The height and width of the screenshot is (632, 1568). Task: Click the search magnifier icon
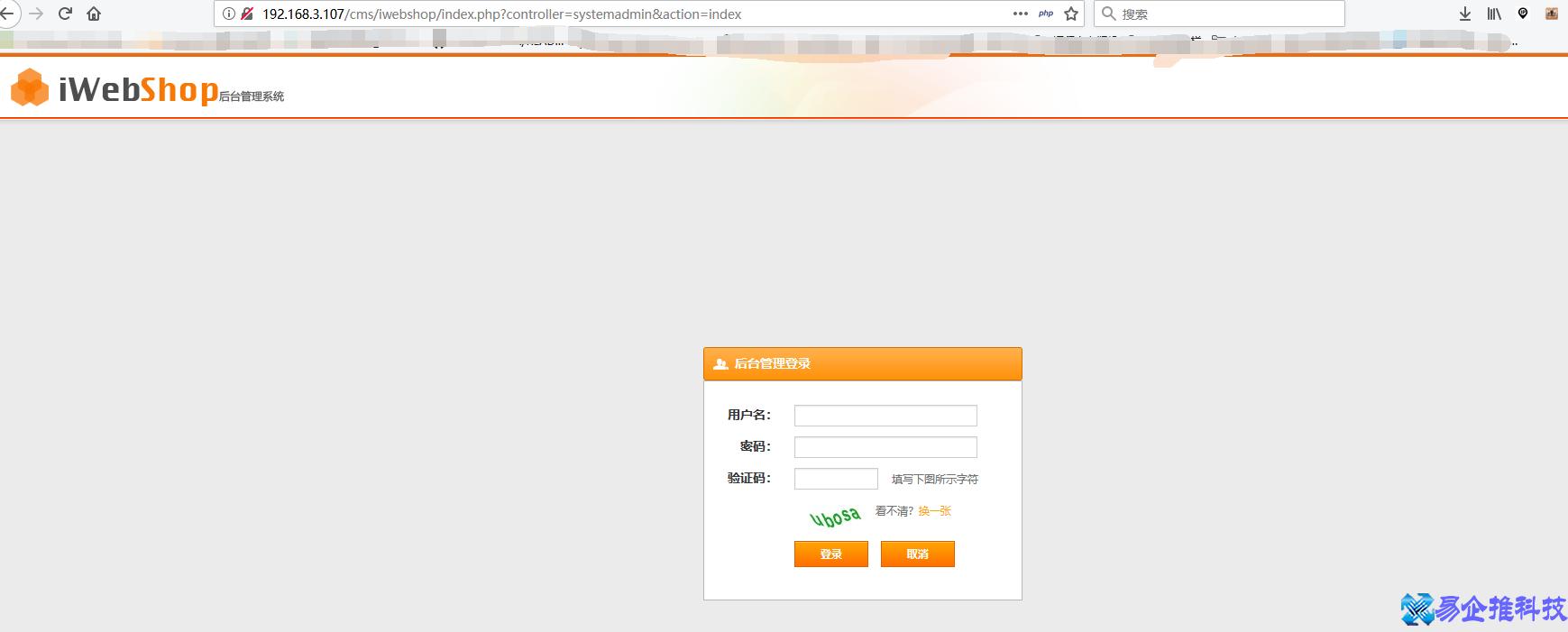coord(1109,14)
